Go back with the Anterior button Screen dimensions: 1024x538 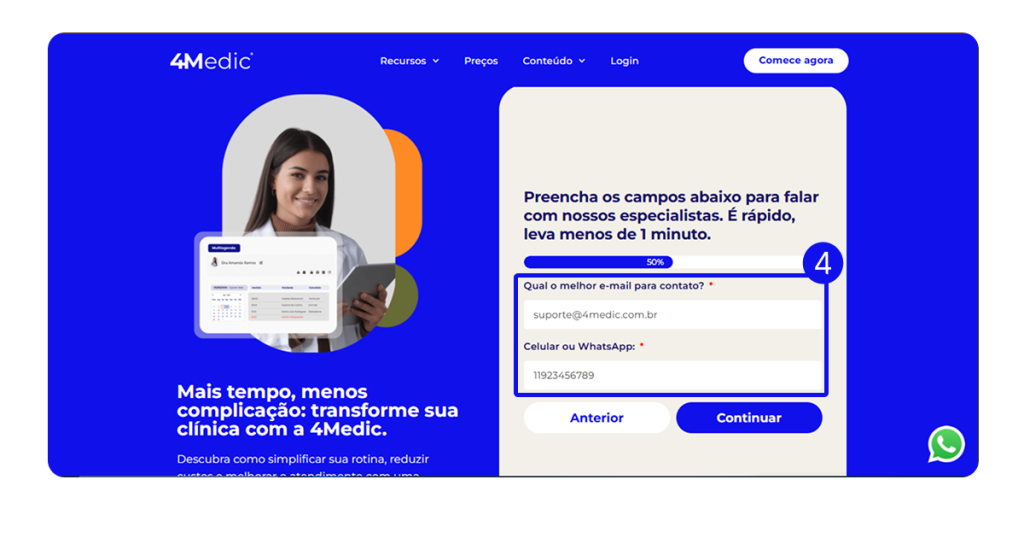[x=596, y=418]
